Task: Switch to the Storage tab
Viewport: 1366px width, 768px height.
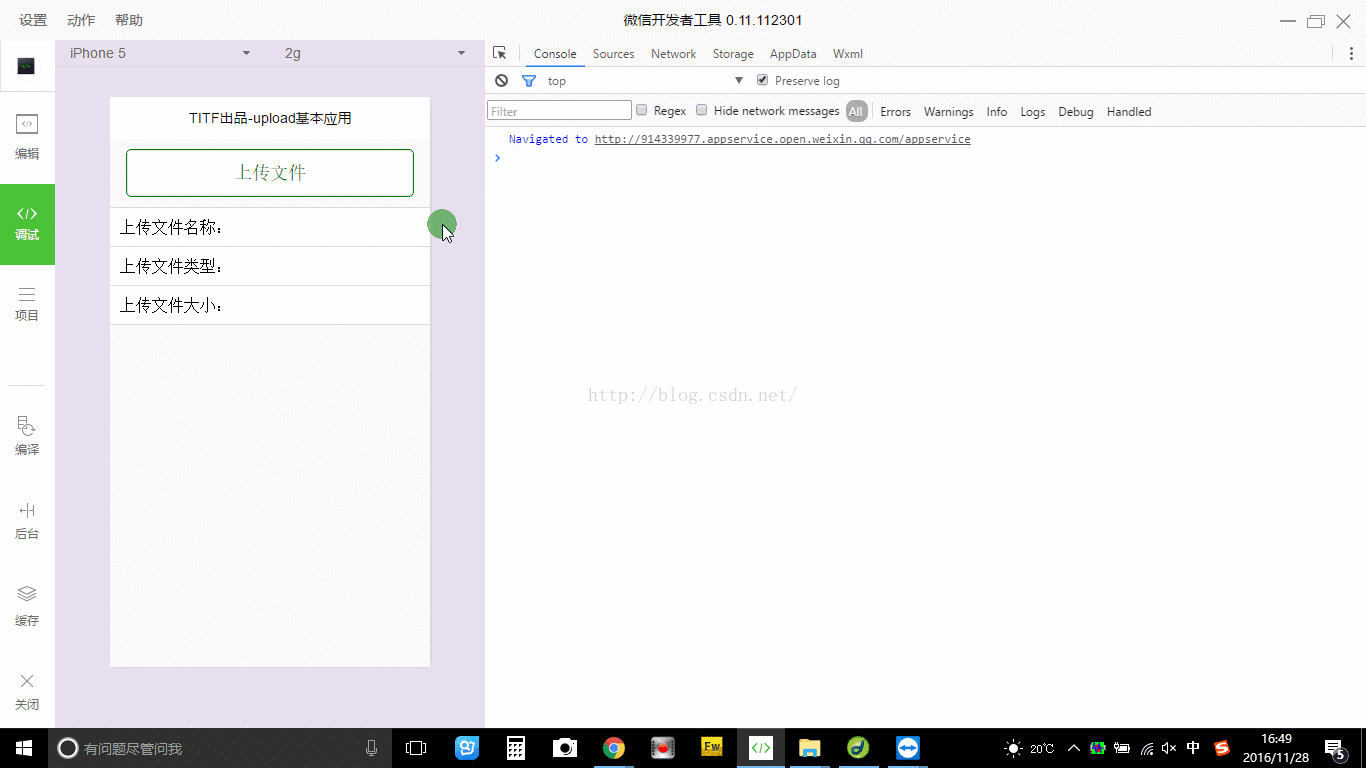Action: [x=733, y=54]
